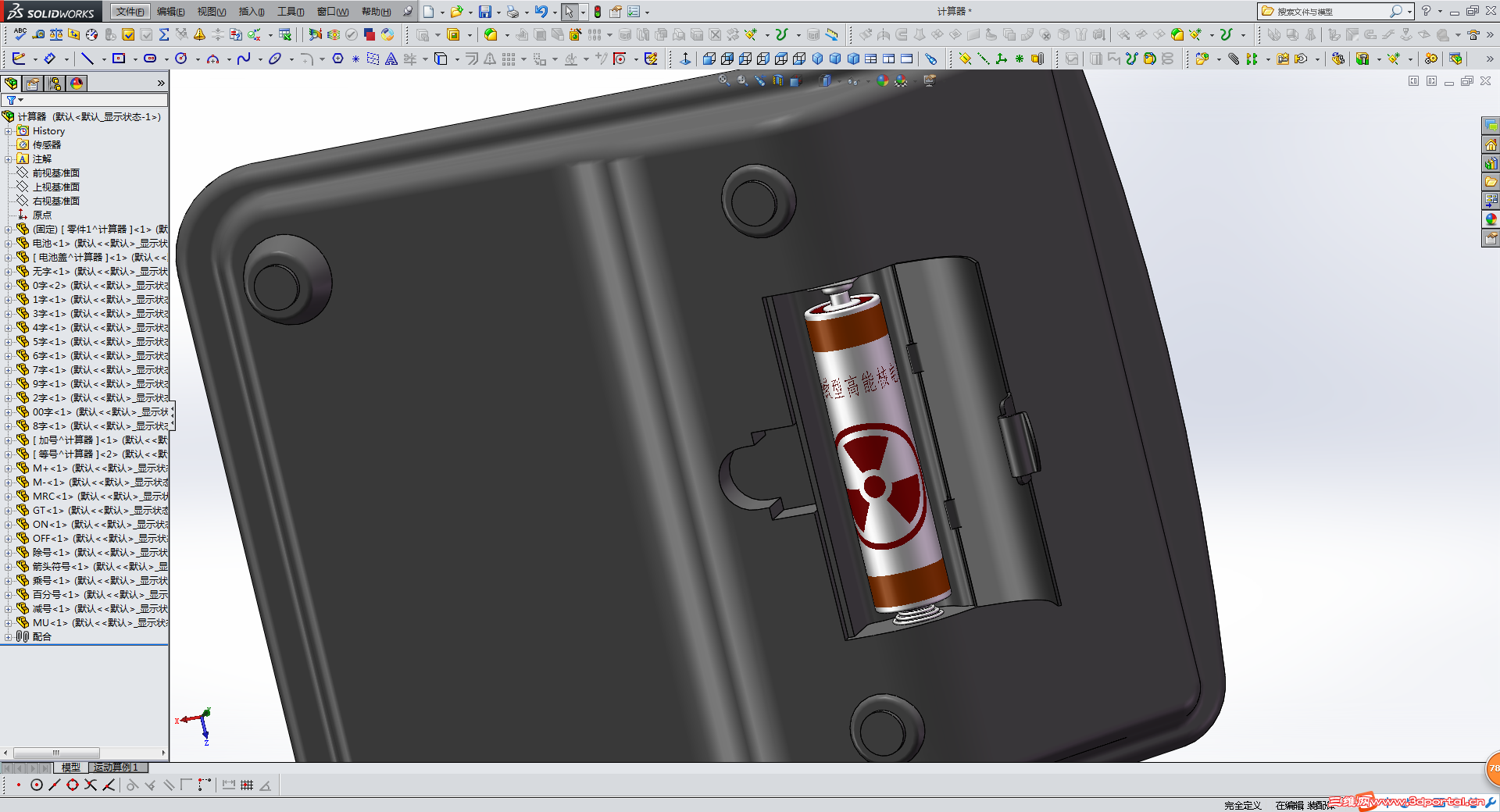Open the Line tool dropdown arrow

[102, 59]
